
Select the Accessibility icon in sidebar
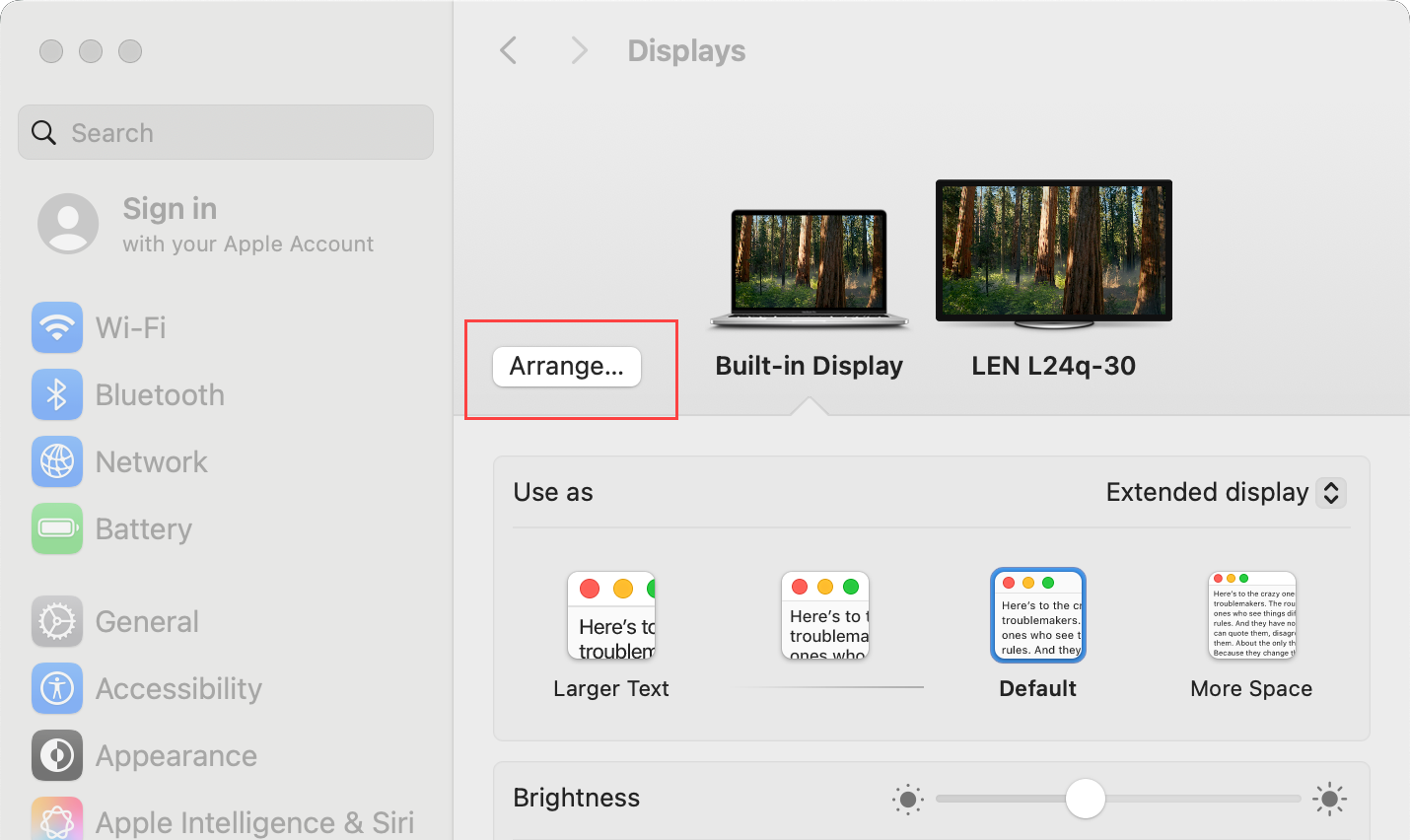pos(57,688)
